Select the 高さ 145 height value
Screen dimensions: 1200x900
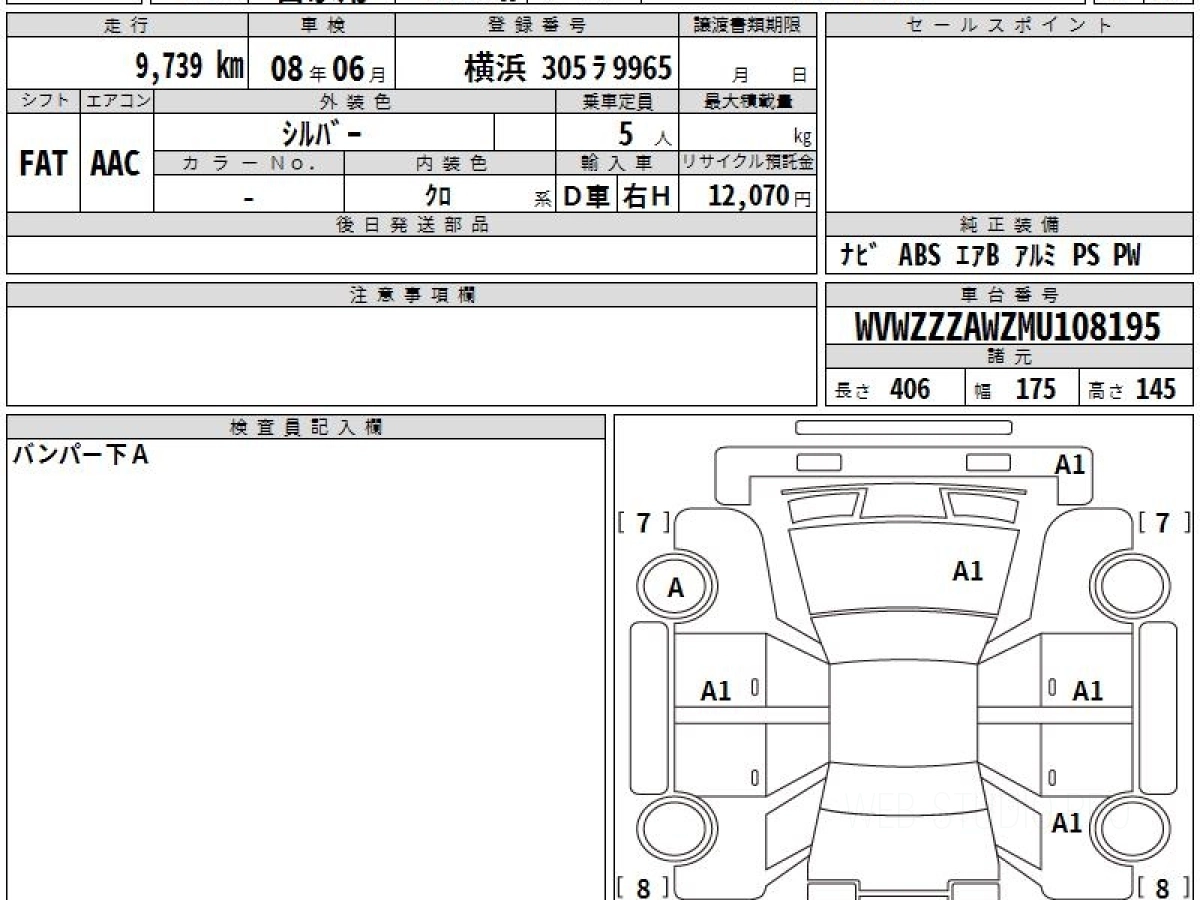[1133, 389]
